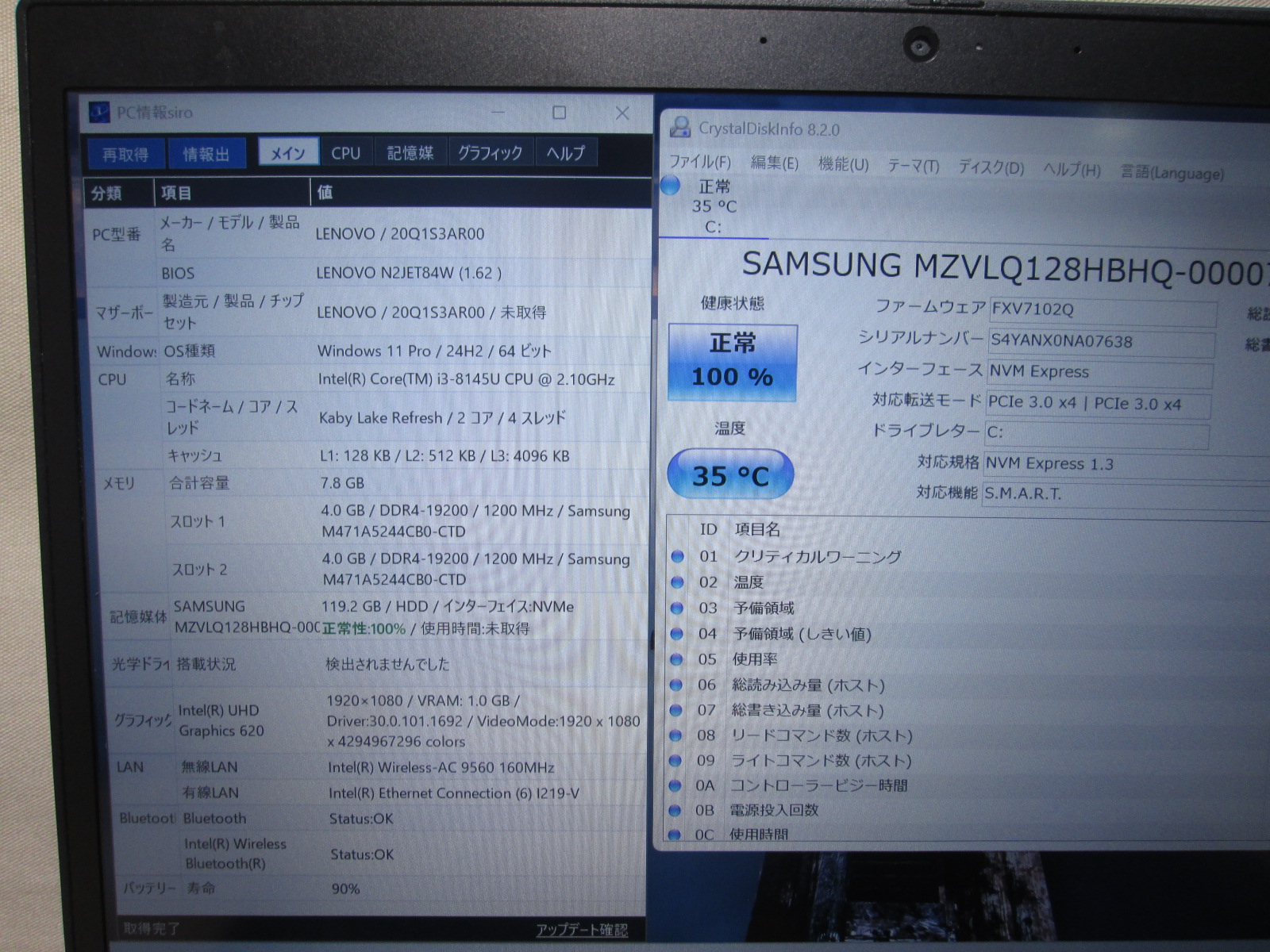Click status dot for 予備領域 (しきい値) row
Image resolution: width=1270 pixels, height=952 pixels.
[x=676, y=634]
